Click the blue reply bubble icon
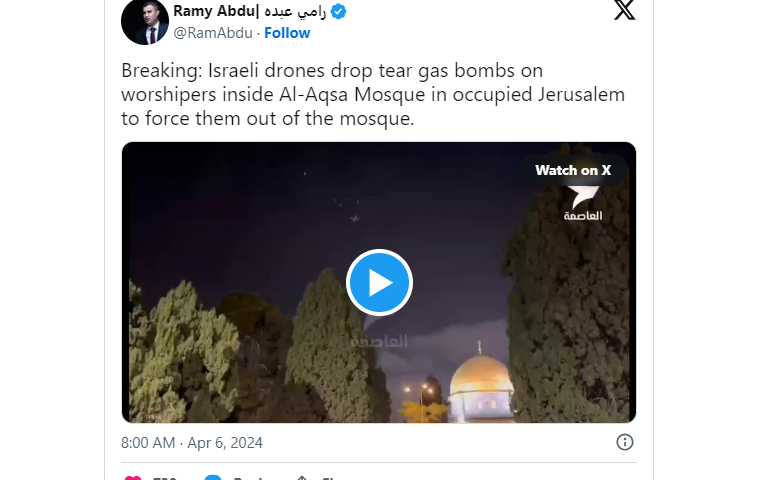This screenshot has height=480, width=760. 213,478
